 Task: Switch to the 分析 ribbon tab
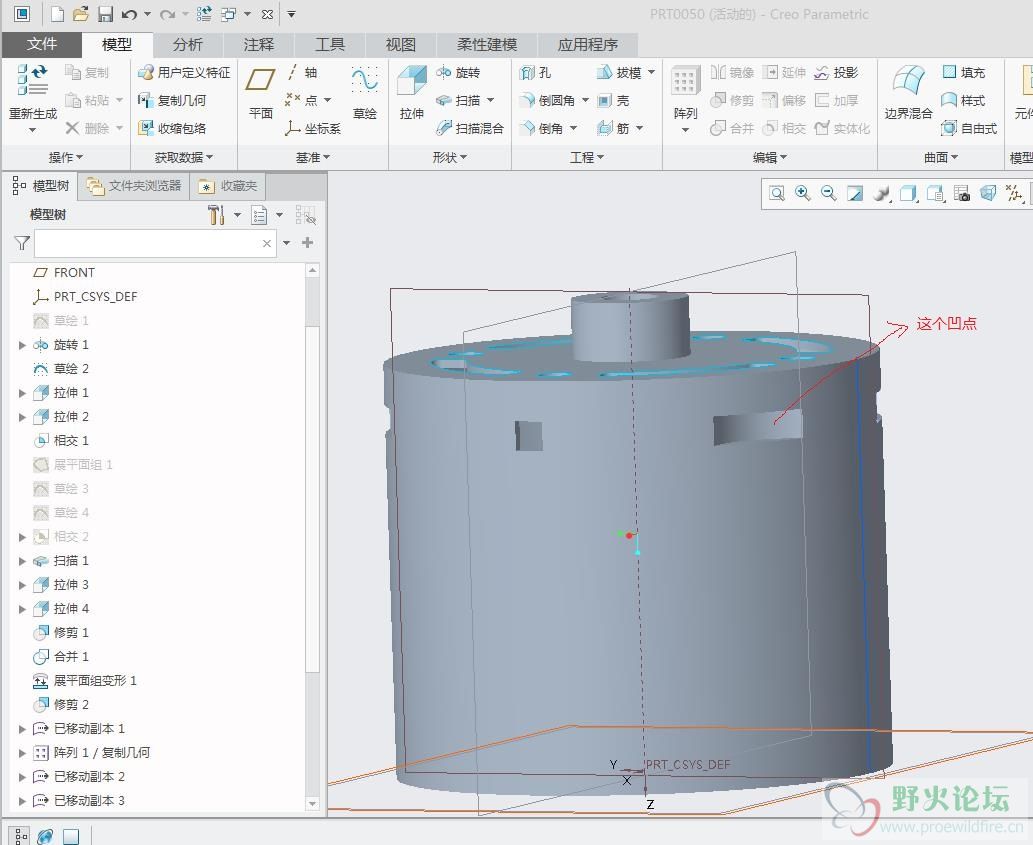click(x=188, y=44)
